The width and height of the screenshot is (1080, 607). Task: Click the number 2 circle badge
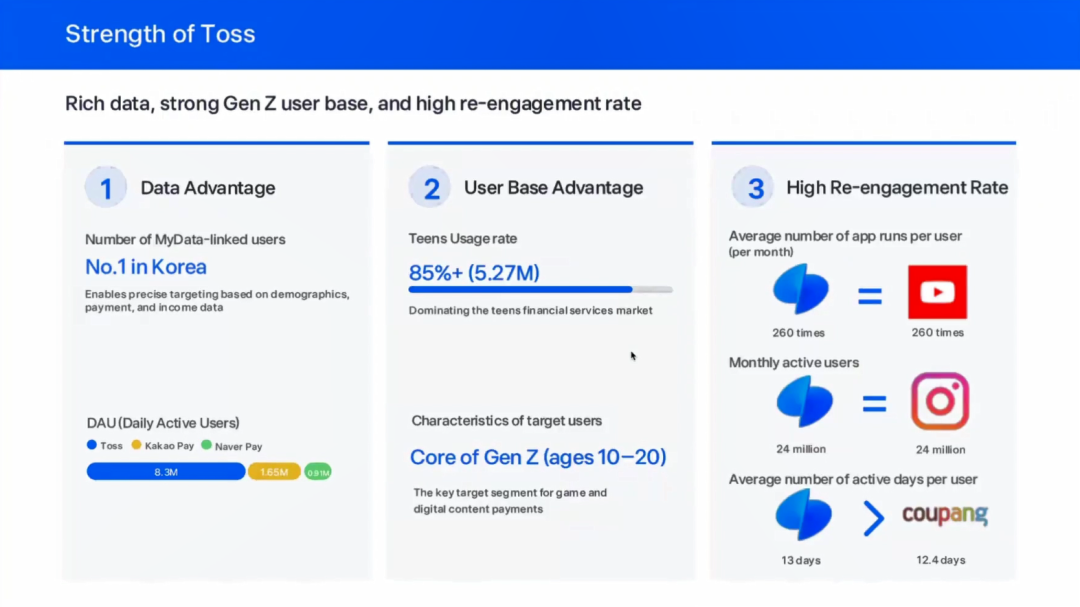(430, 187)
